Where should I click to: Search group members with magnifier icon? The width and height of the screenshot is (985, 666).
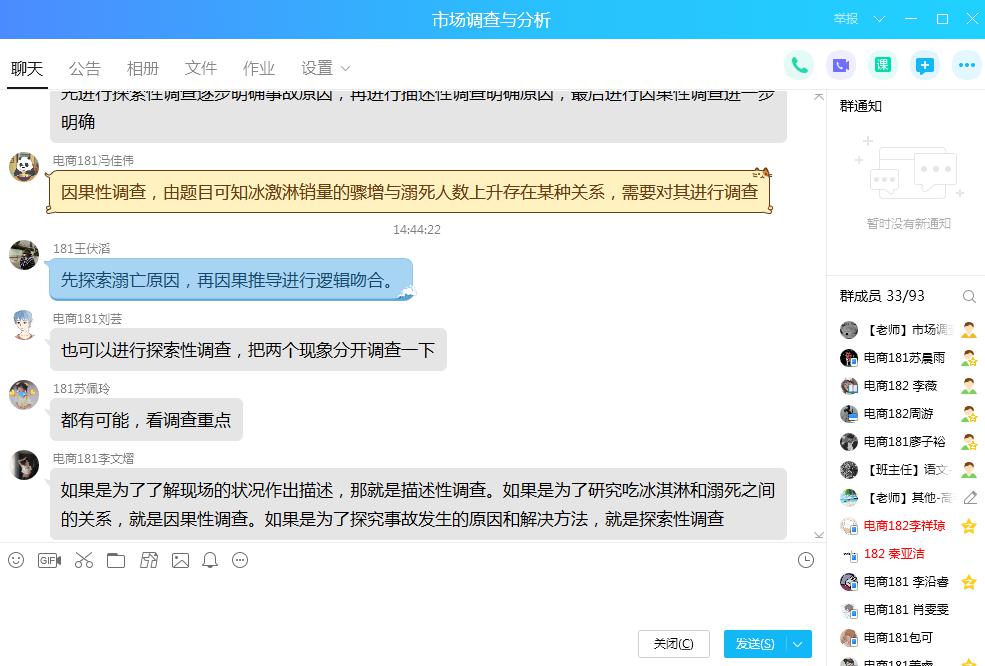[x=968, y=296]
